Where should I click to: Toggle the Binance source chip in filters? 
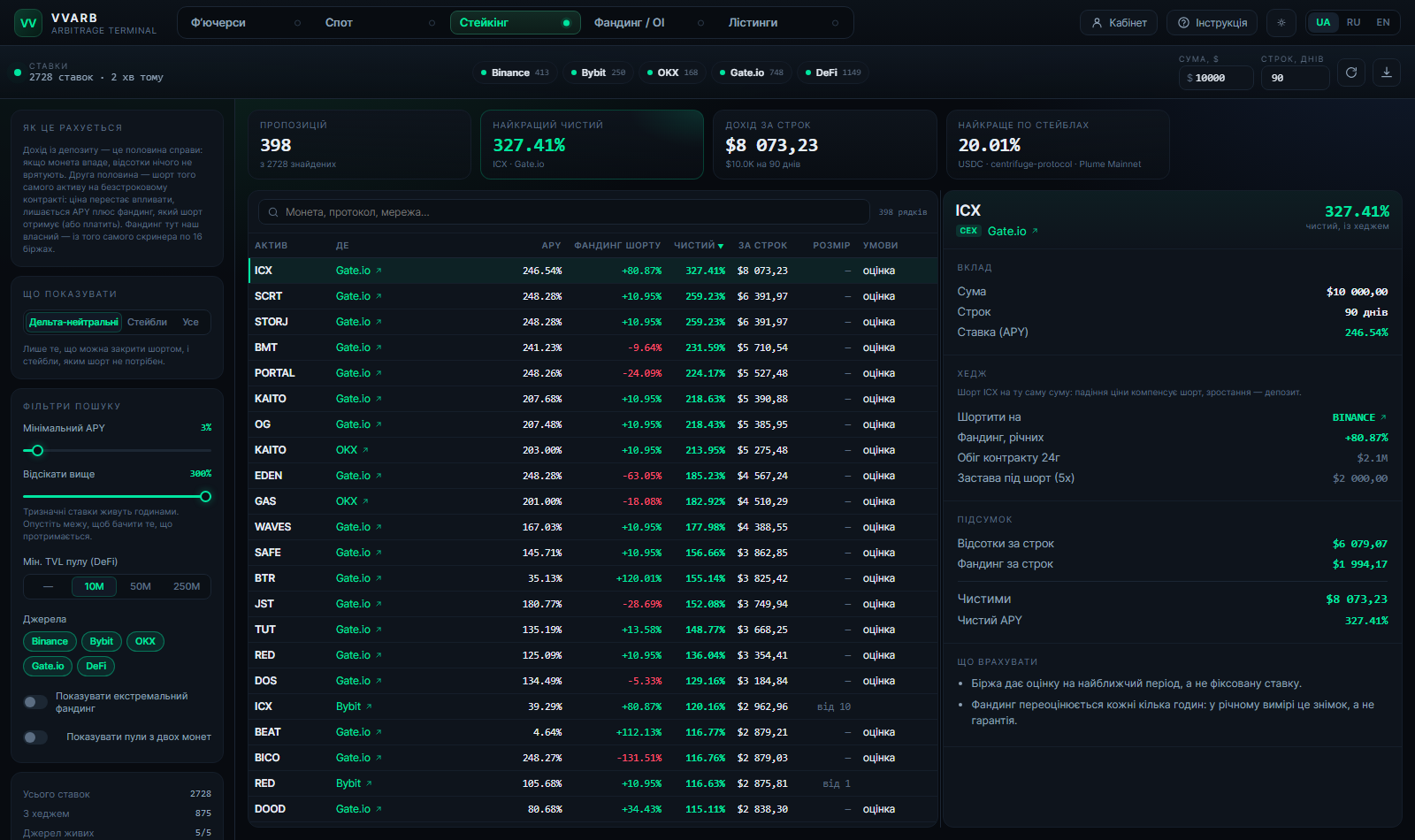pyautogui.click(x=50, y=642)
